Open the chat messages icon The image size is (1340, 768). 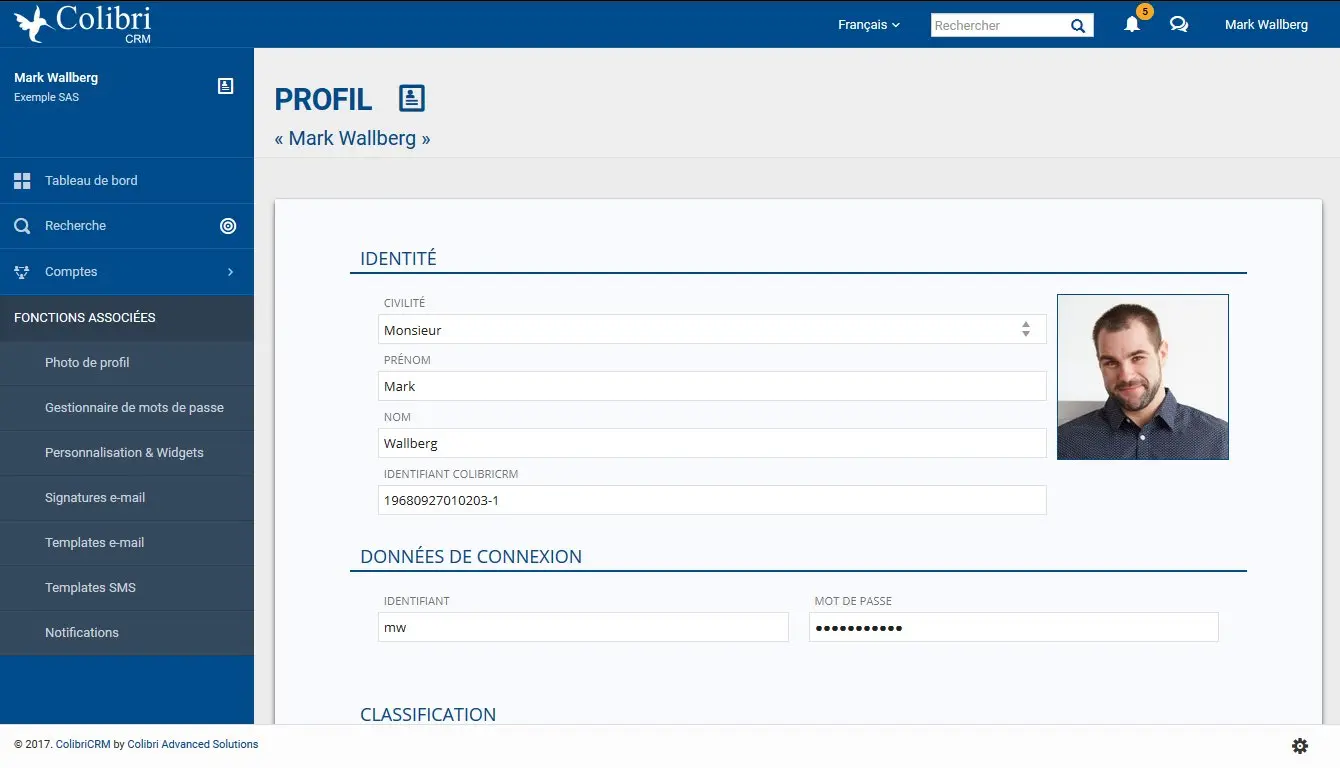coord(1179,25)
